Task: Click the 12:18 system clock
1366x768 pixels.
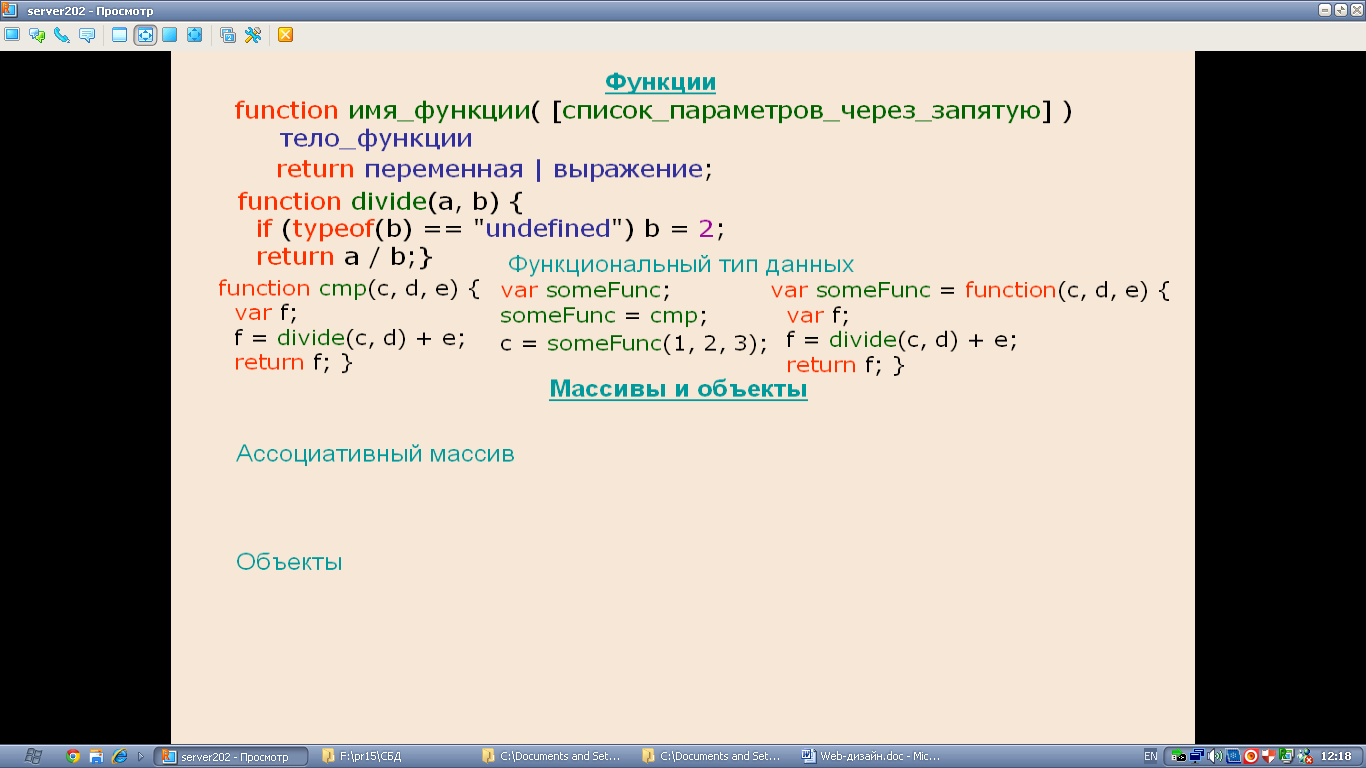Action: (1336, 756)
